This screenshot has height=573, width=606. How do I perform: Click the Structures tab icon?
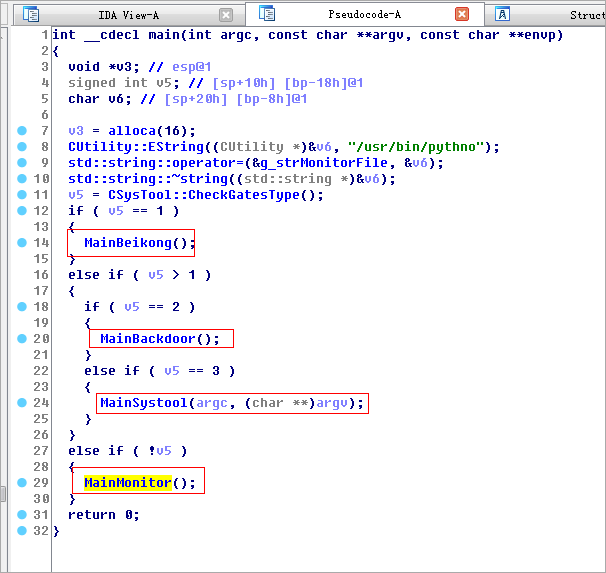[502, 14]
